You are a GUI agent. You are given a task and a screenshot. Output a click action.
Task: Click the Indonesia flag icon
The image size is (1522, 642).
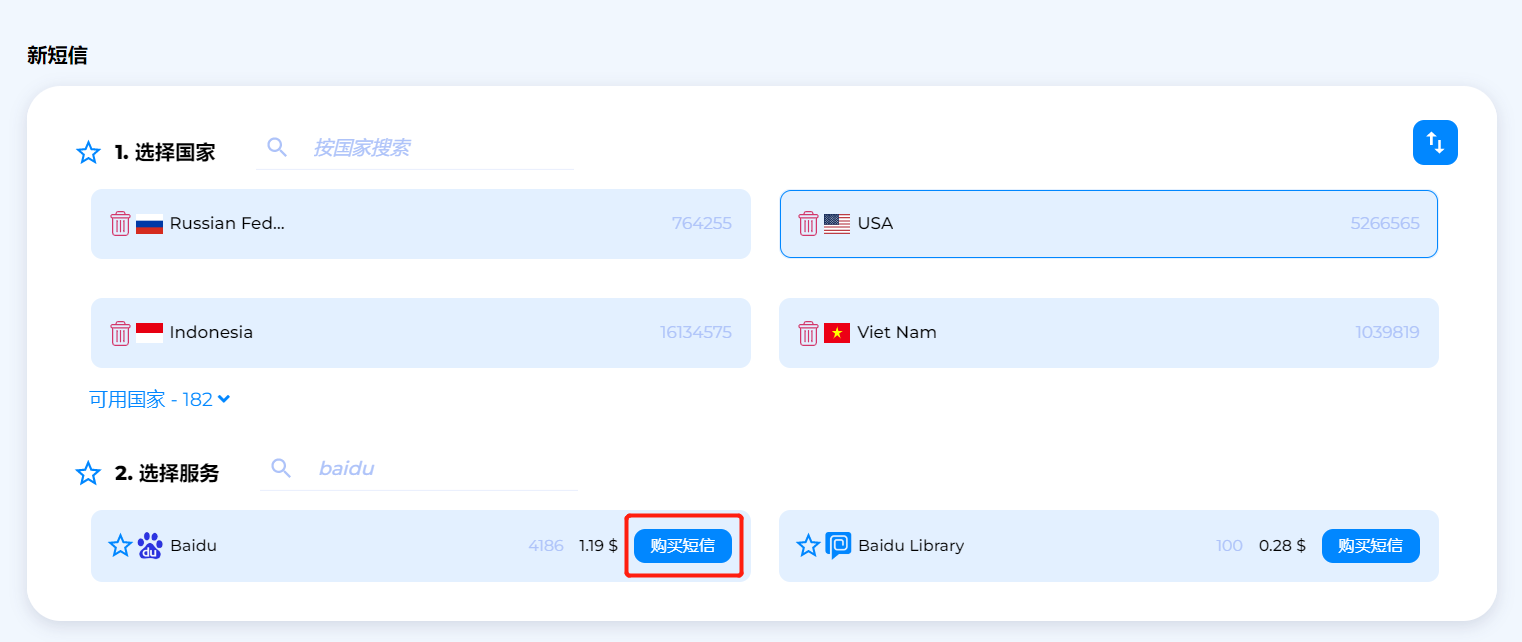149,333
